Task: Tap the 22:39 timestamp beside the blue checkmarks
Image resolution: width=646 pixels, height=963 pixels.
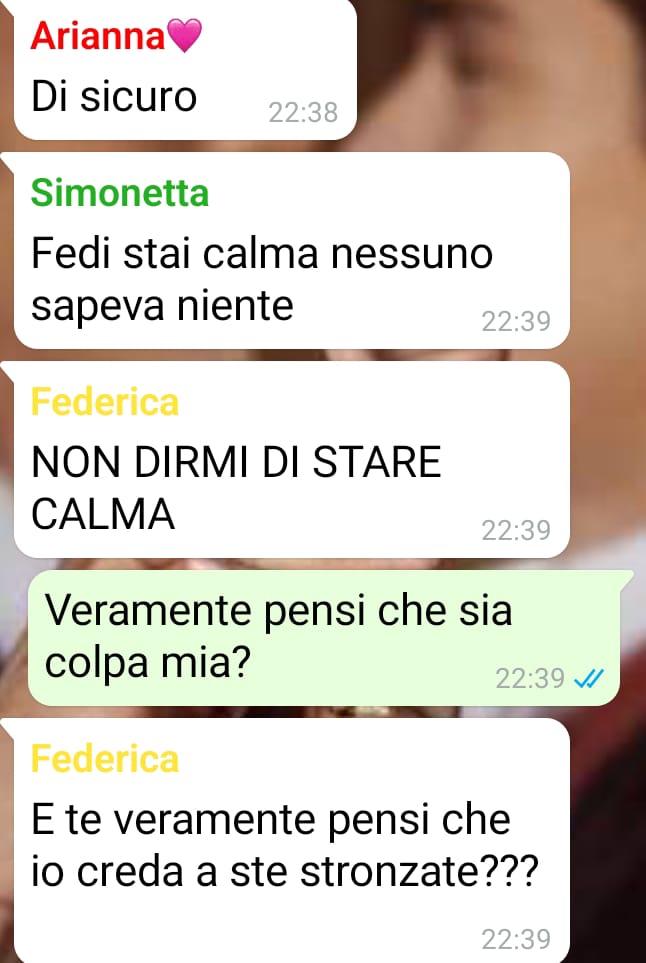Action: (x=530, y=679)
